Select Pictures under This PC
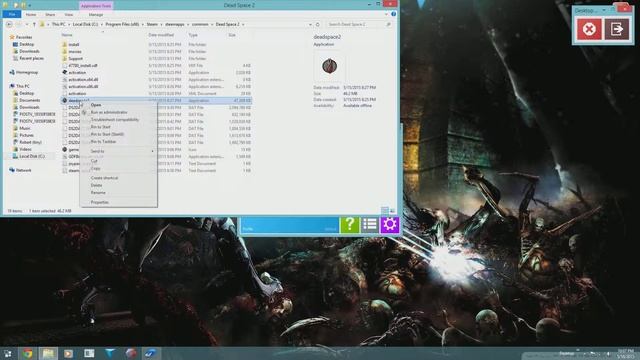 coord(27,135)
